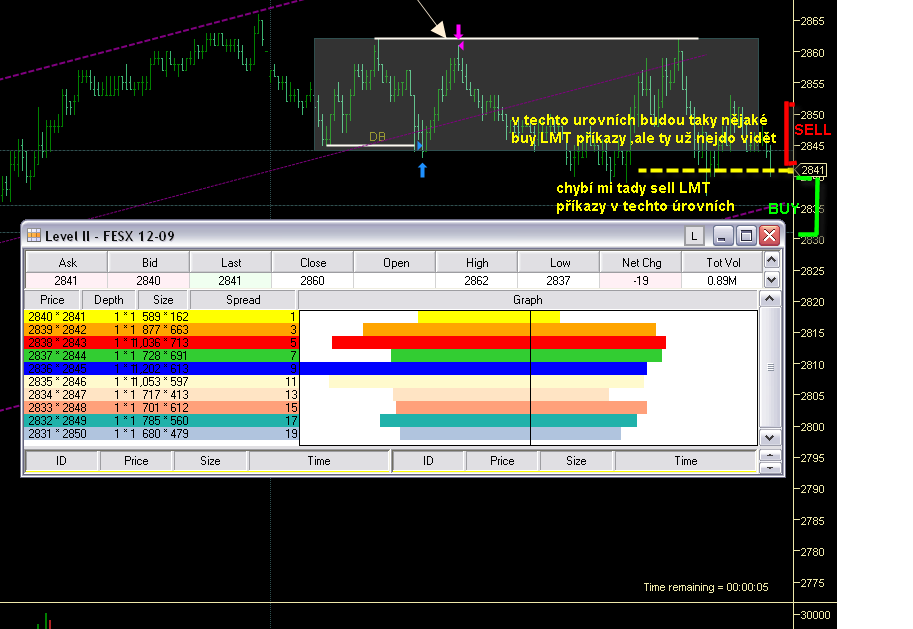Click the High value 2862 cell

[x=477, y=281]
